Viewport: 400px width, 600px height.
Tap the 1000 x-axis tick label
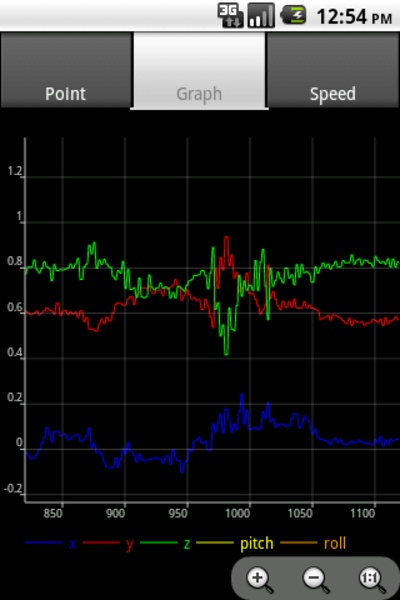[237, 514]
